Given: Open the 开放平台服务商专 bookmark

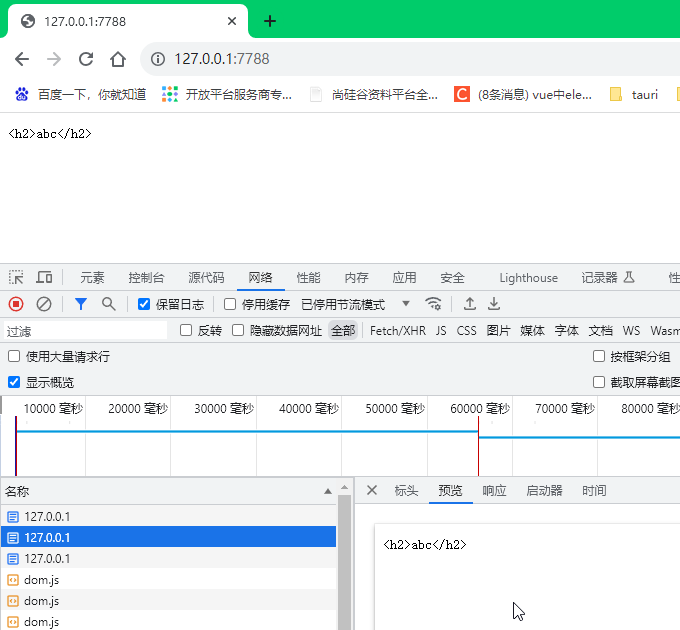Looking at the screenshot, I should (x=227, y=95).
